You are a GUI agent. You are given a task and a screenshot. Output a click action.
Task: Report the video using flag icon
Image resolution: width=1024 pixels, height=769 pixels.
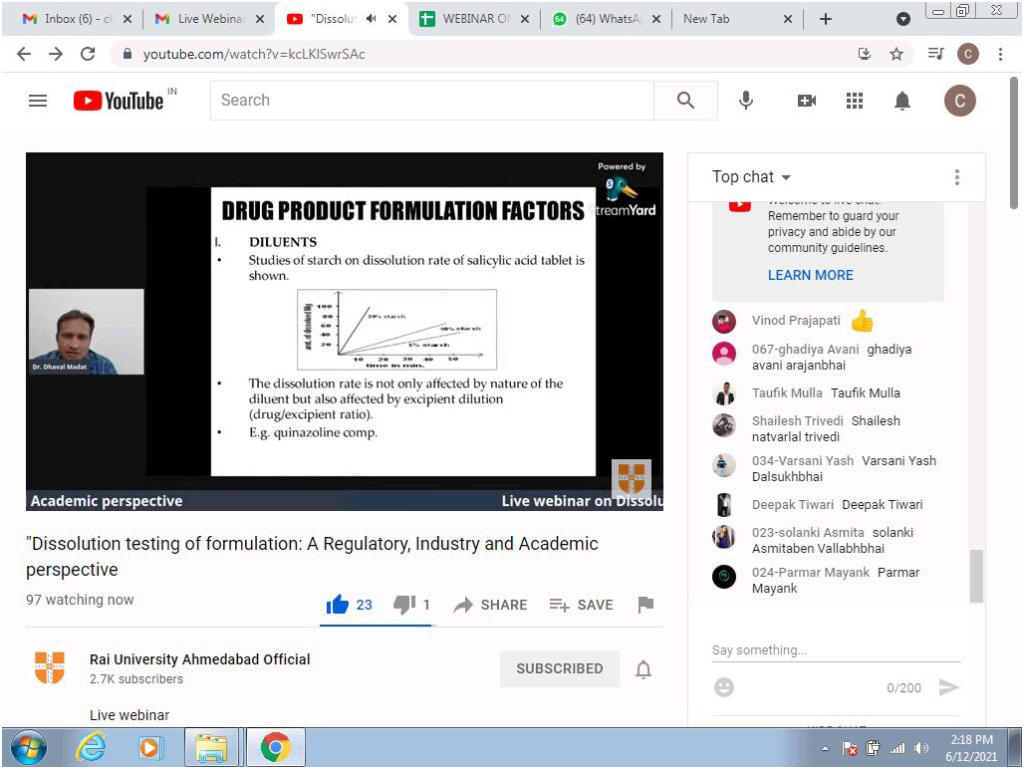(x=645, y=604)
